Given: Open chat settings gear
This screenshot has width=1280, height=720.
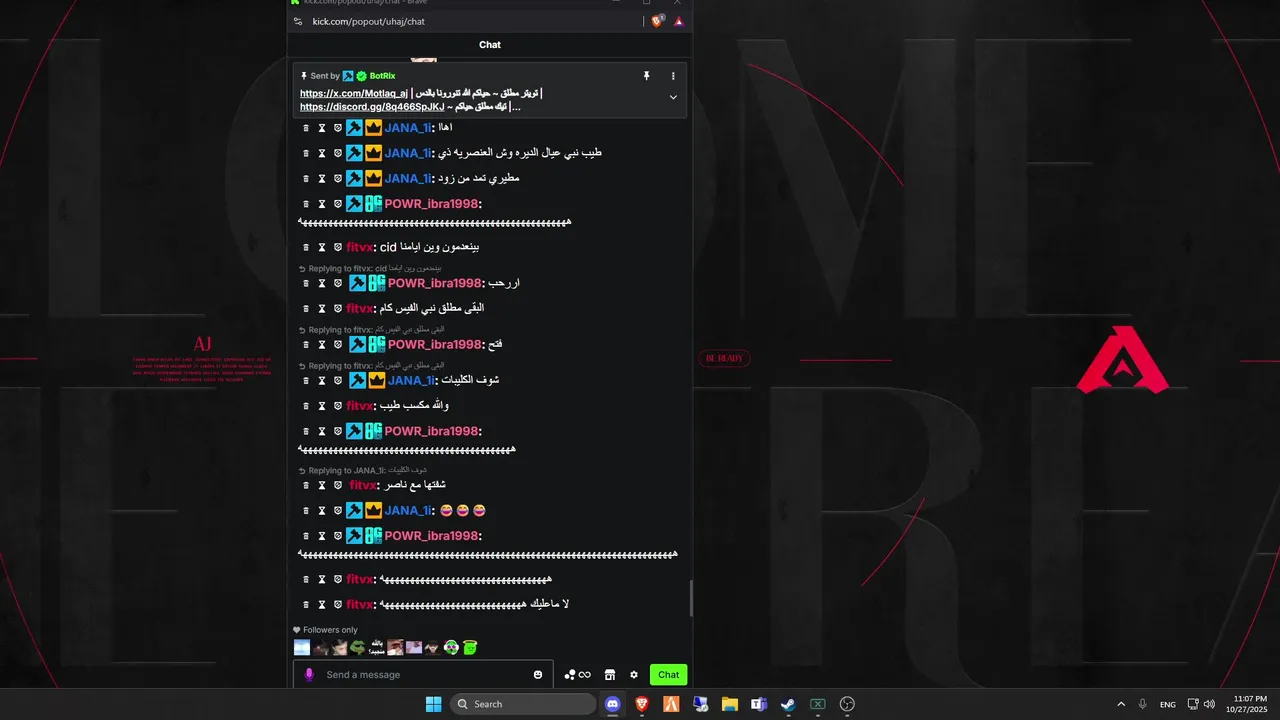Looking at the screenshot, I should 633,675.
